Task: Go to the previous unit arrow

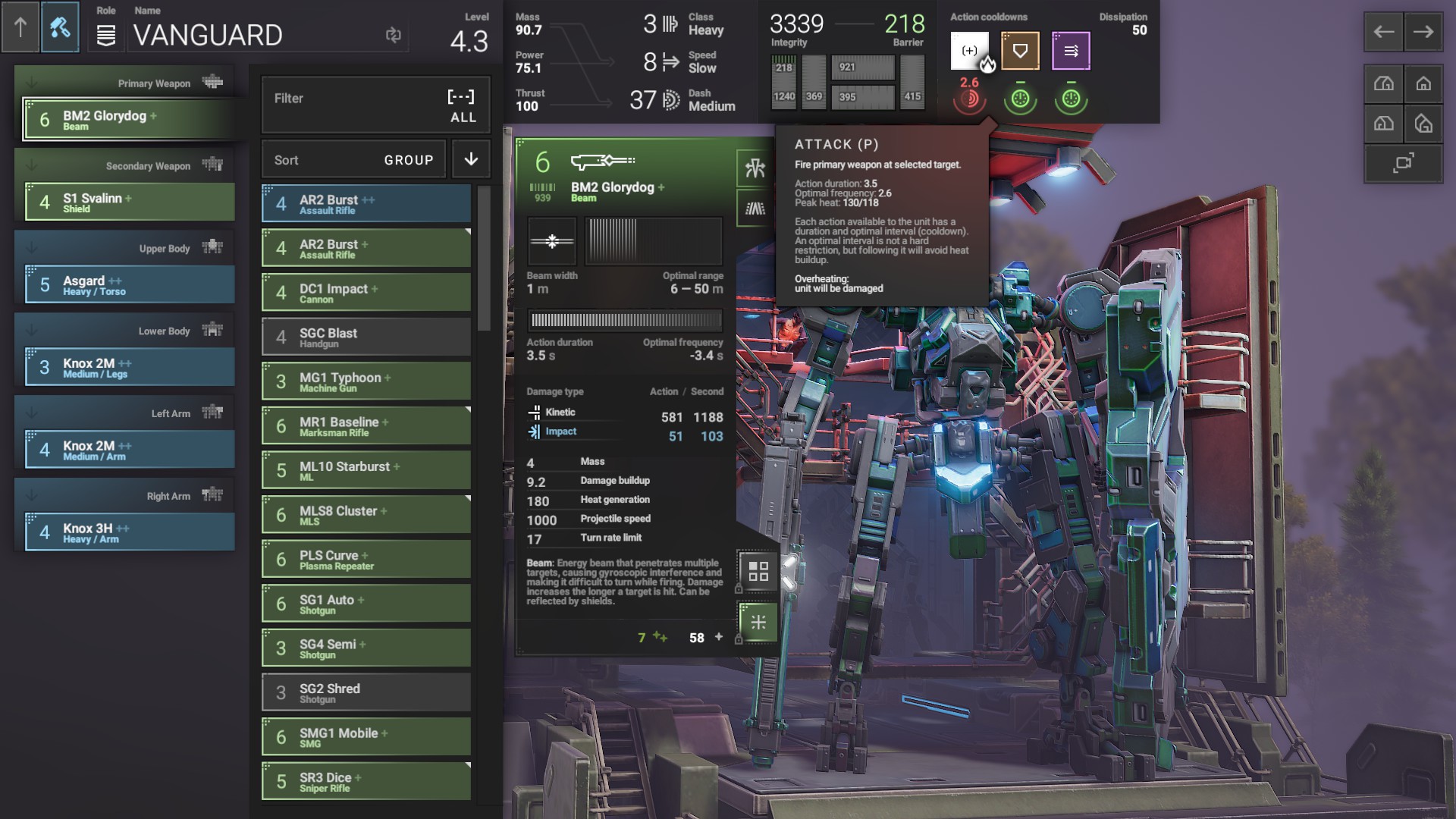Action: tap(1384, 32)
